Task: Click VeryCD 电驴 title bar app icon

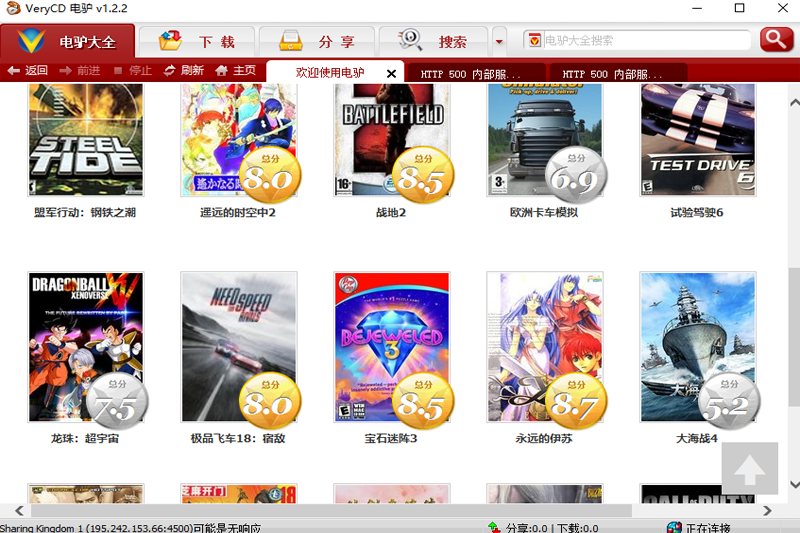Action: tap(13, 8)
